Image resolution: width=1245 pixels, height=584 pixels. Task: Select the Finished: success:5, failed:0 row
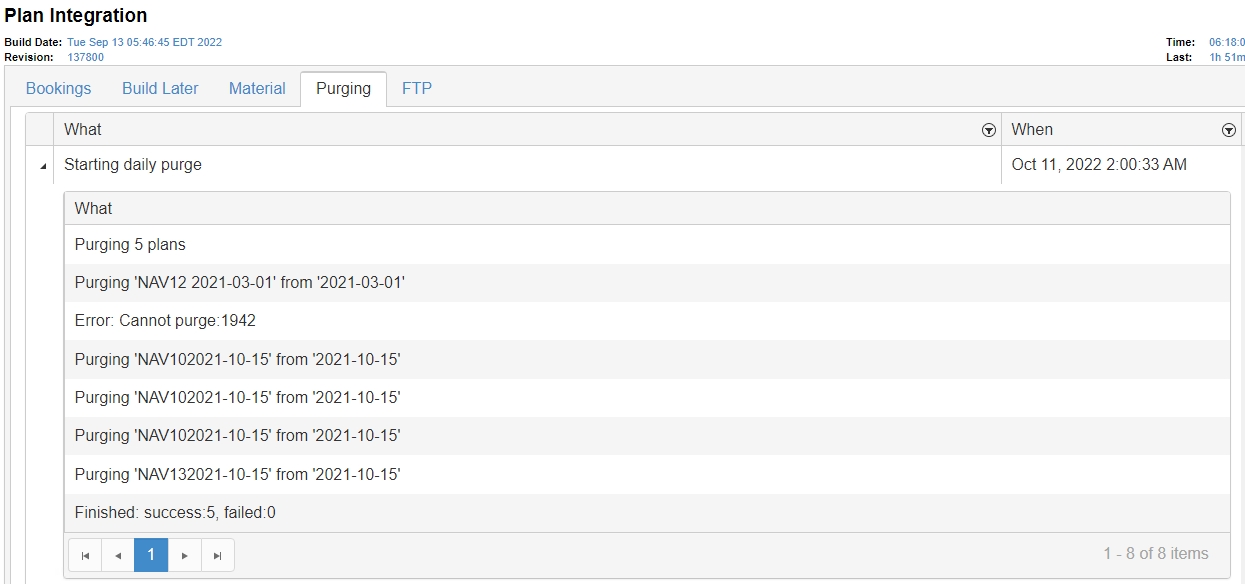click(175, 513)
